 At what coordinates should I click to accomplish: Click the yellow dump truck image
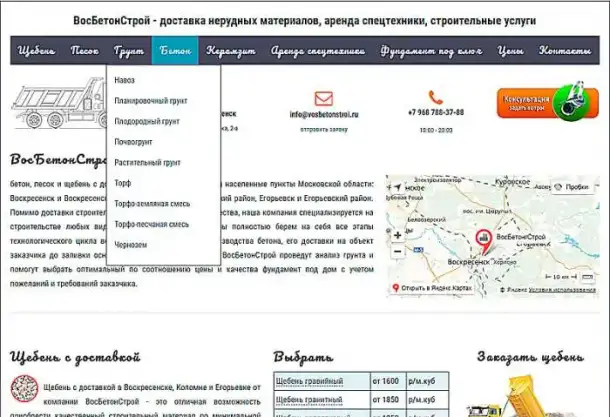523,397
